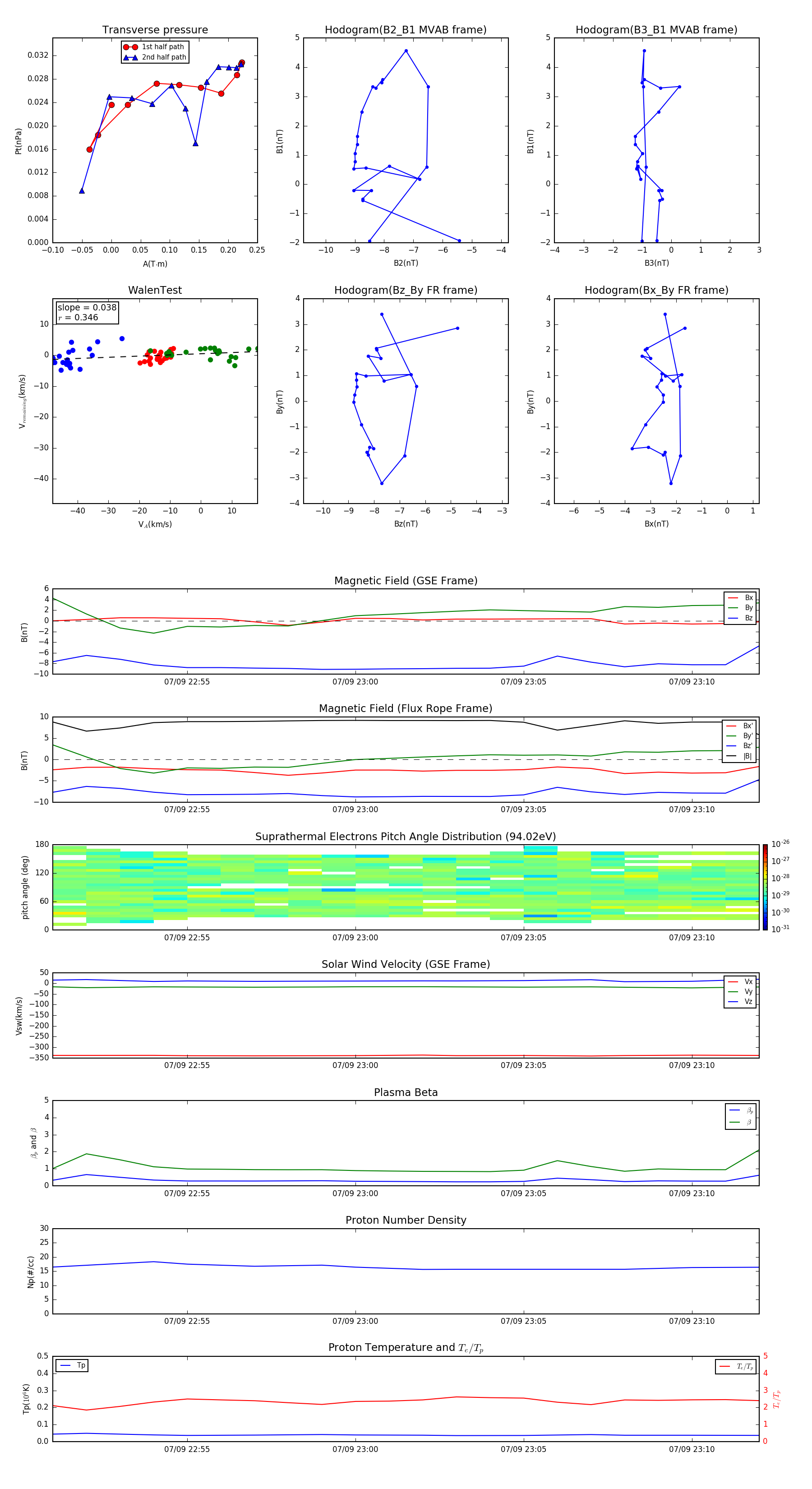Click the 'B2(nT)' x-axis label
The height and width of the screenshot is (1489, 812).
(406, 263)
